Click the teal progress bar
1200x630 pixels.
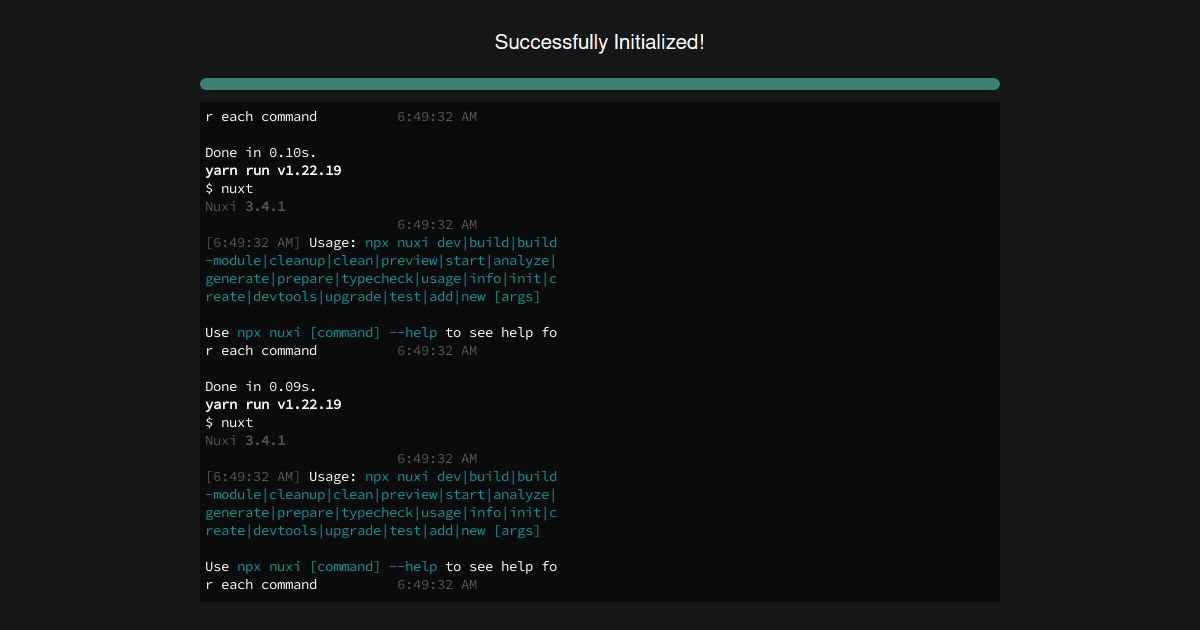pyautogui.click(x=600, y=84)
